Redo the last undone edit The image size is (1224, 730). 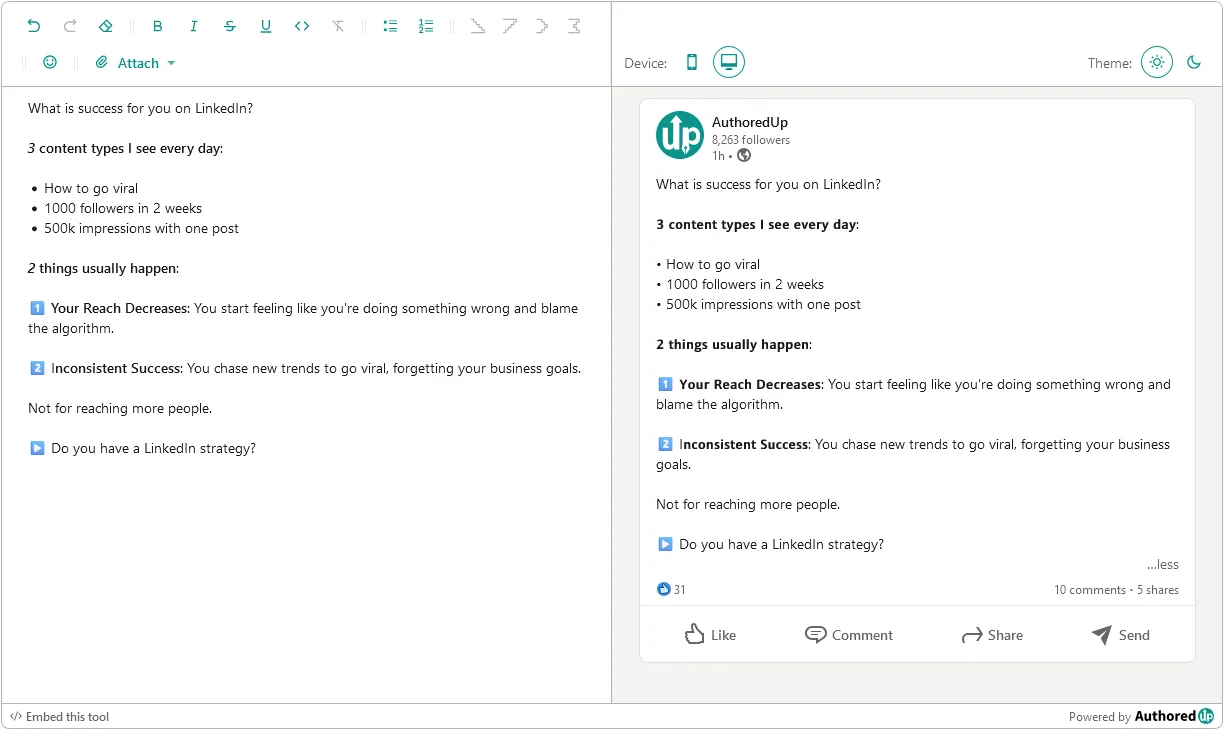coord(70,26)
